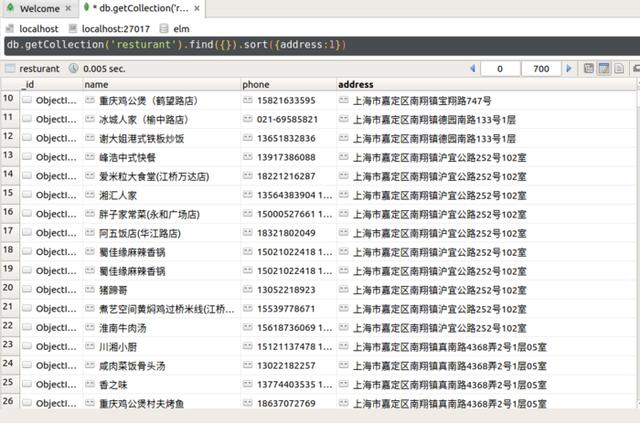
Task: Click the name column header
Action: [162, 85]
